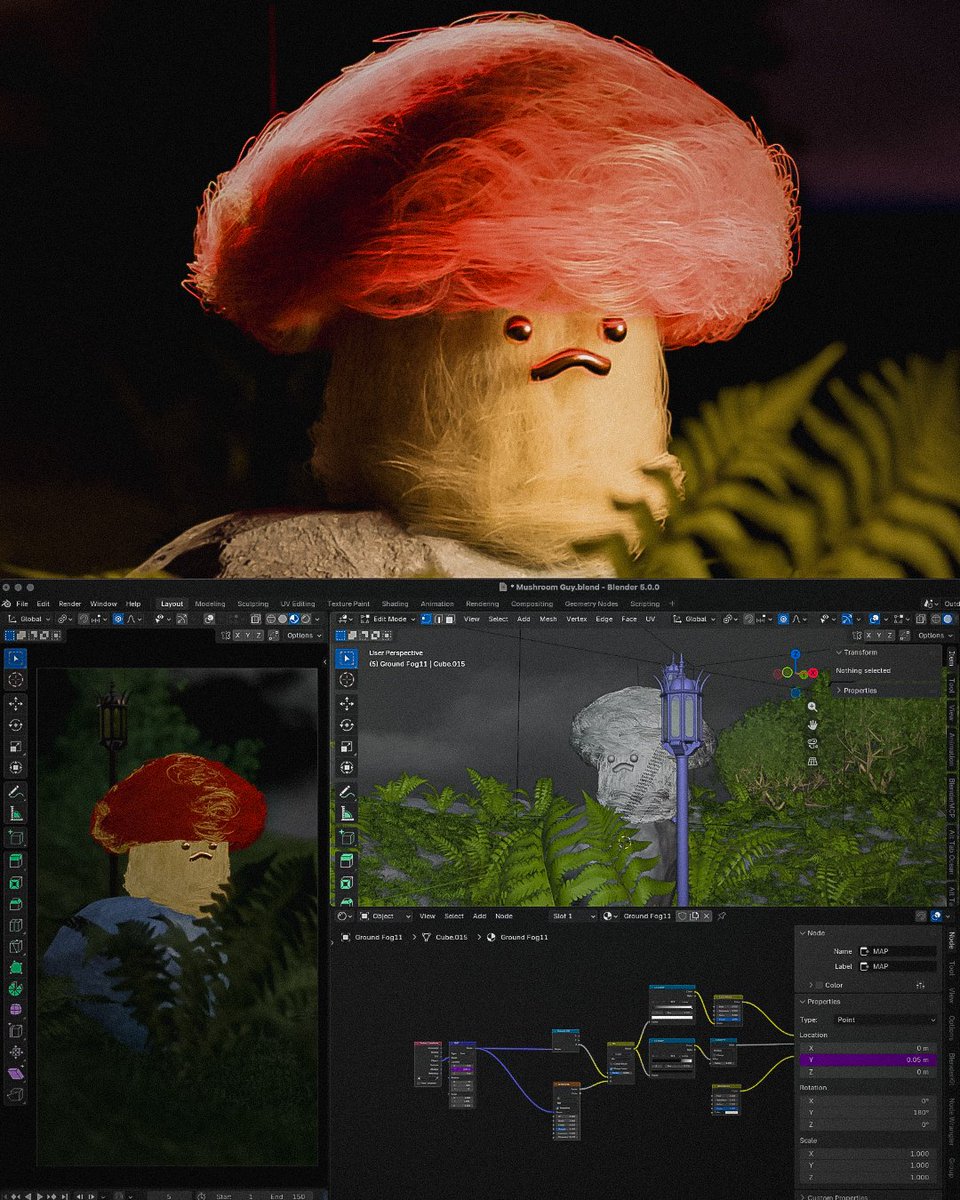
Task: Open the File menu
Action: [22, 604]
